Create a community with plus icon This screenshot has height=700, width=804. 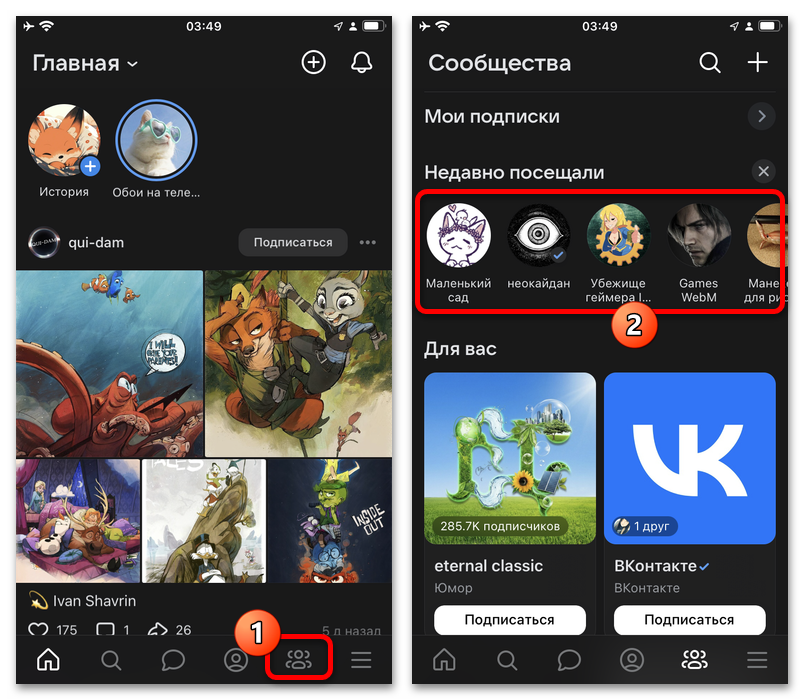click(757, 63)
